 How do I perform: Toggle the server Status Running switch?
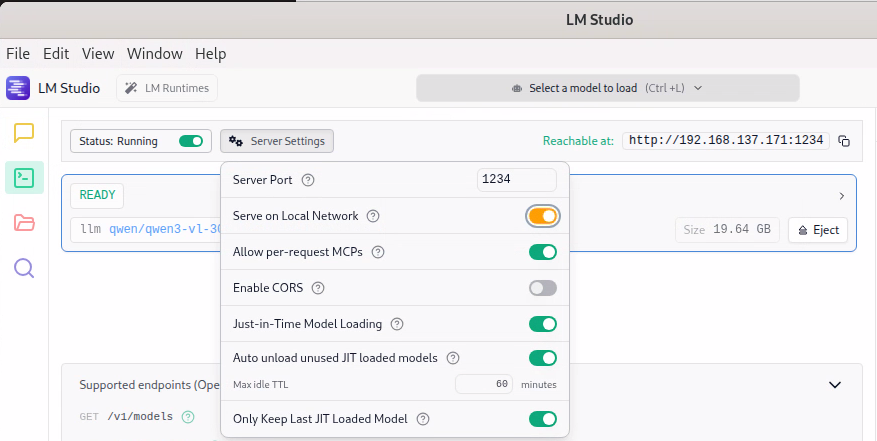(x=191, y=141)
